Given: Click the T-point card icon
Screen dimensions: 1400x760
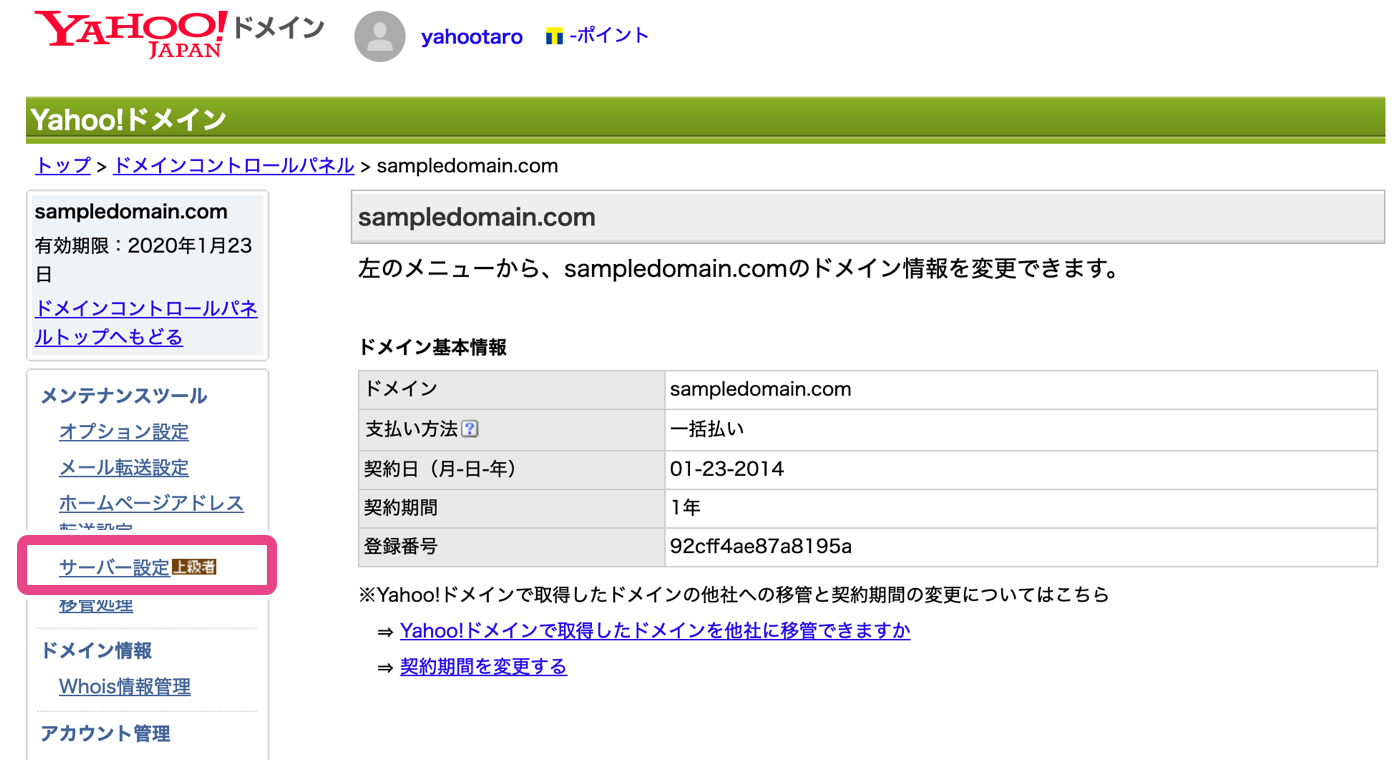Looking at the screenshot, I should (555, 37).
